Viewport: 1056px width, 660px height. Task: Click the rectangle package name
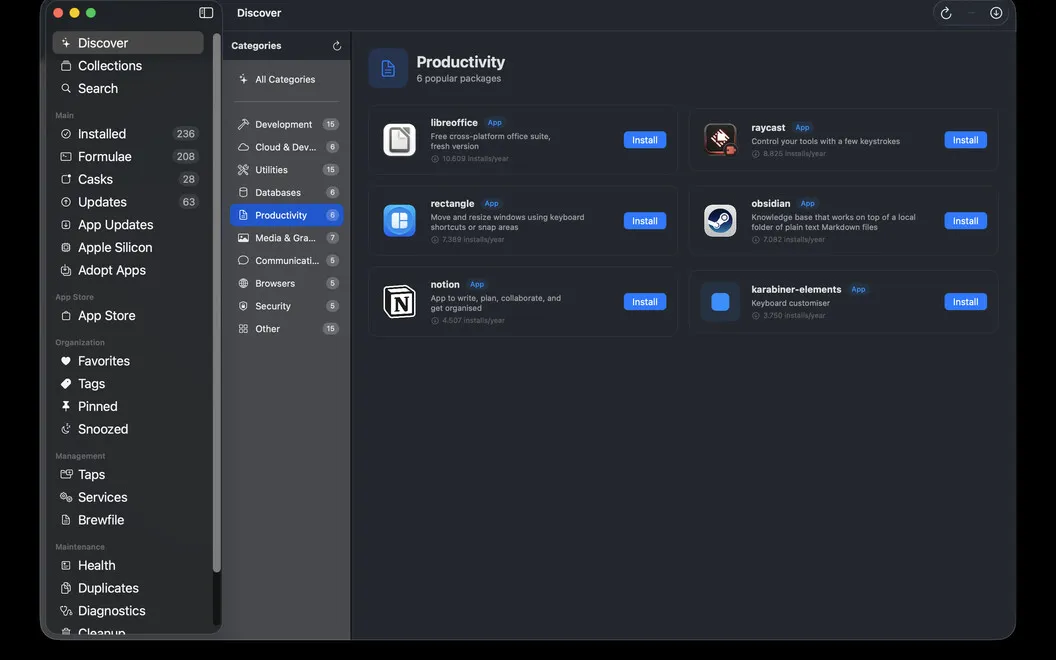tap(452, 203)
